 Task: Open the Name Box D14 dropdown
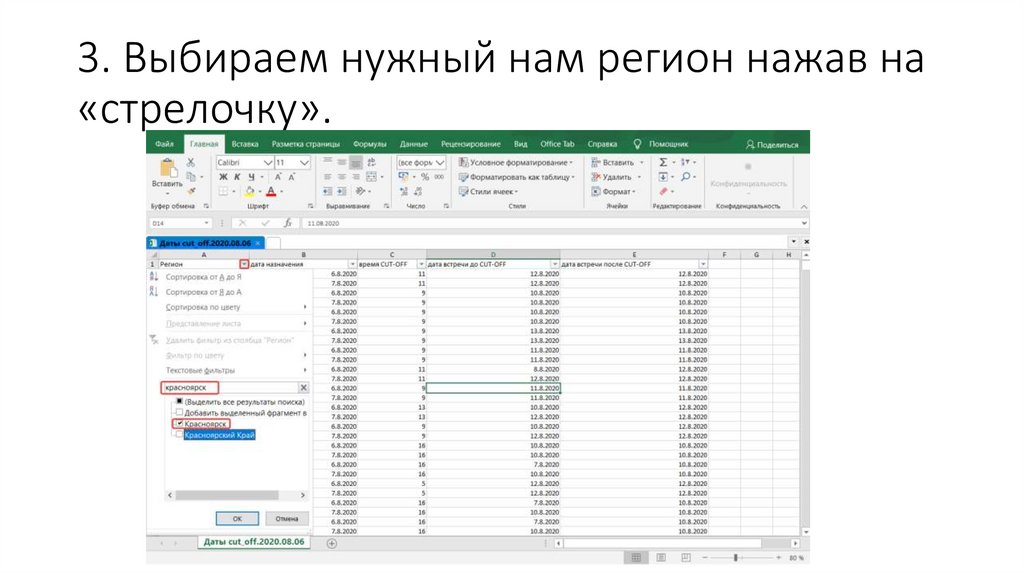point(206,223)
